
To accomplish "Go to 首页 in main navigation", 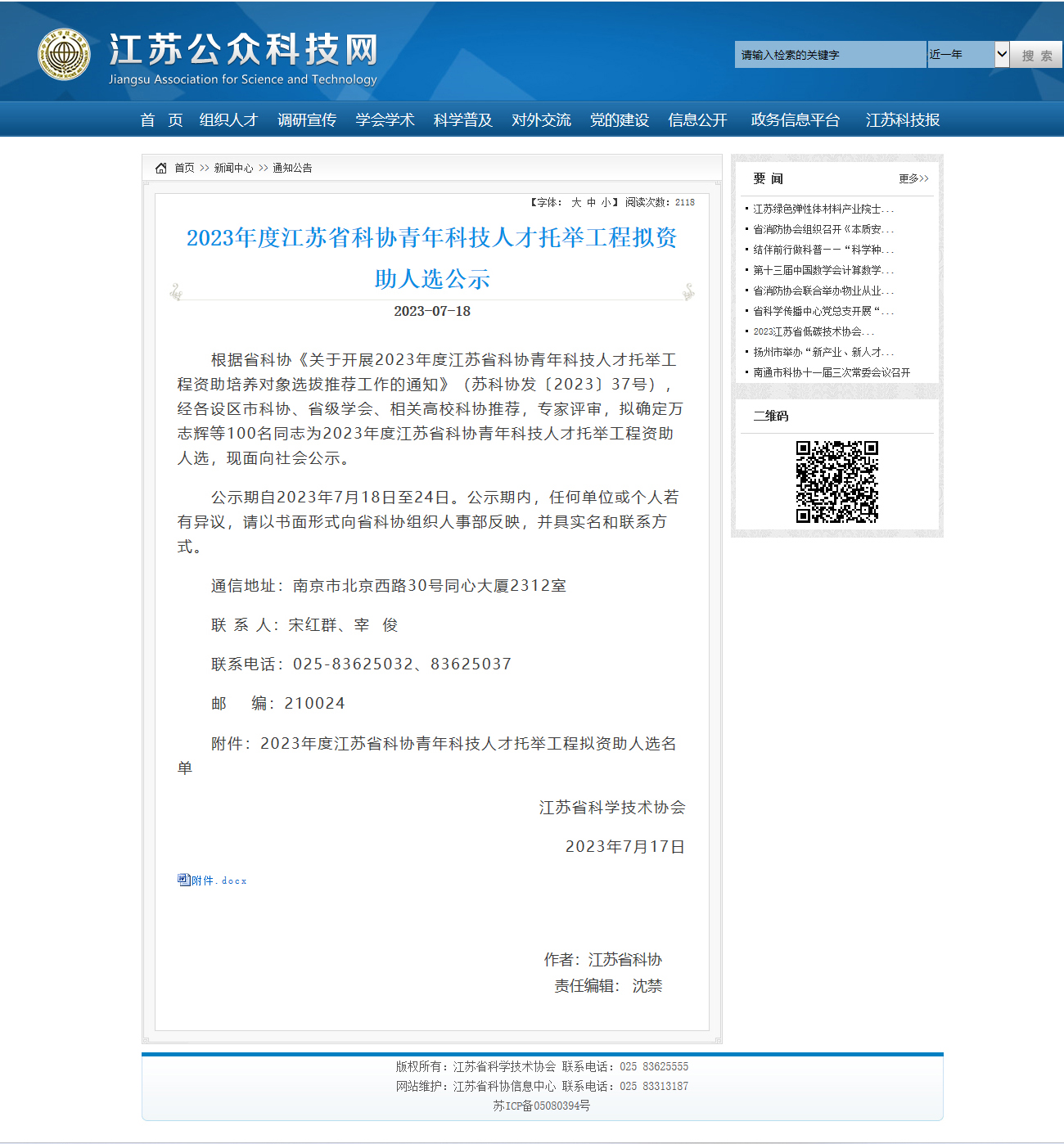I will 161,120.
